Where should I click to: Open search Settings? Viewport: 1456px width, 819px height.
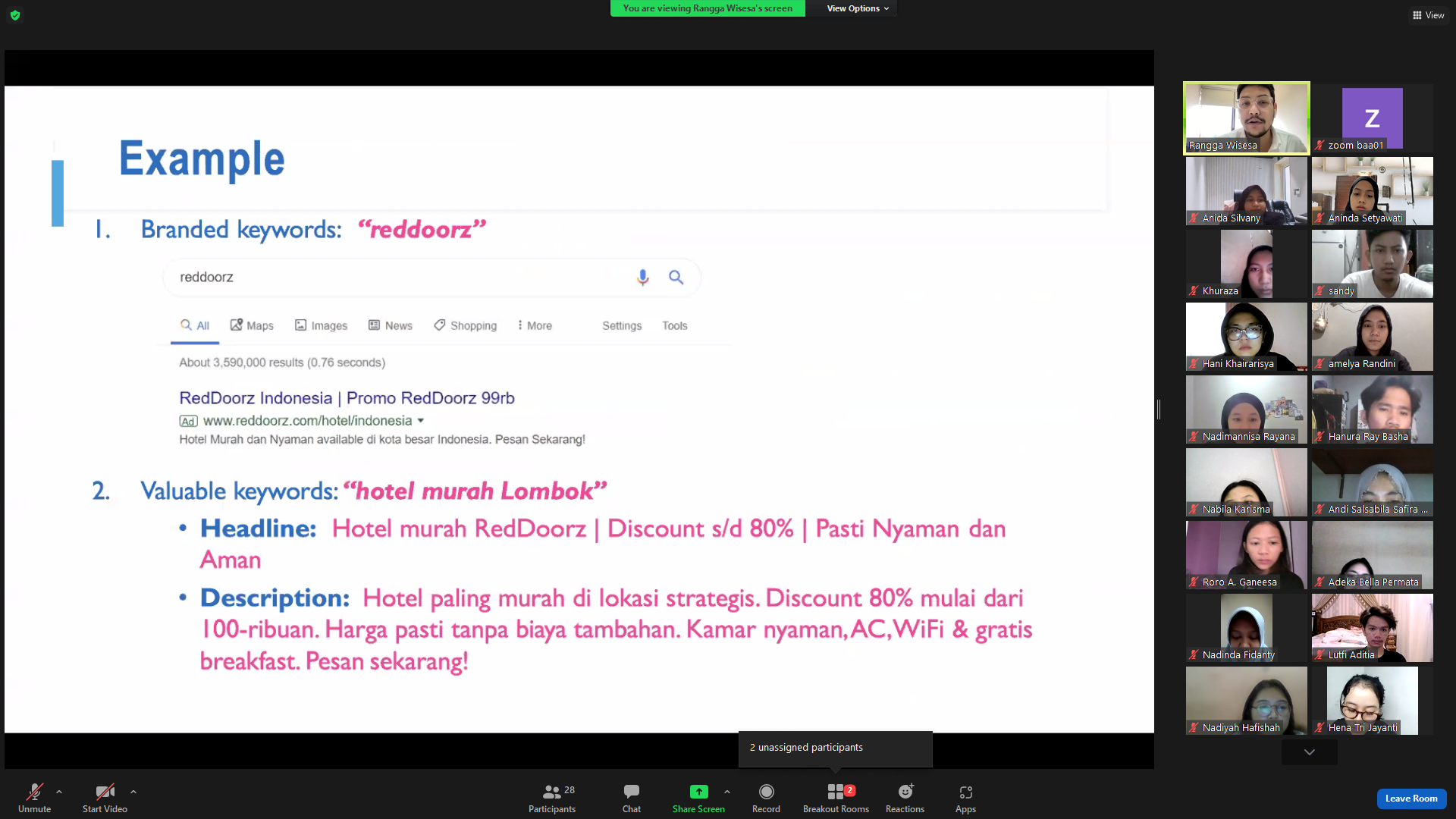622,325
